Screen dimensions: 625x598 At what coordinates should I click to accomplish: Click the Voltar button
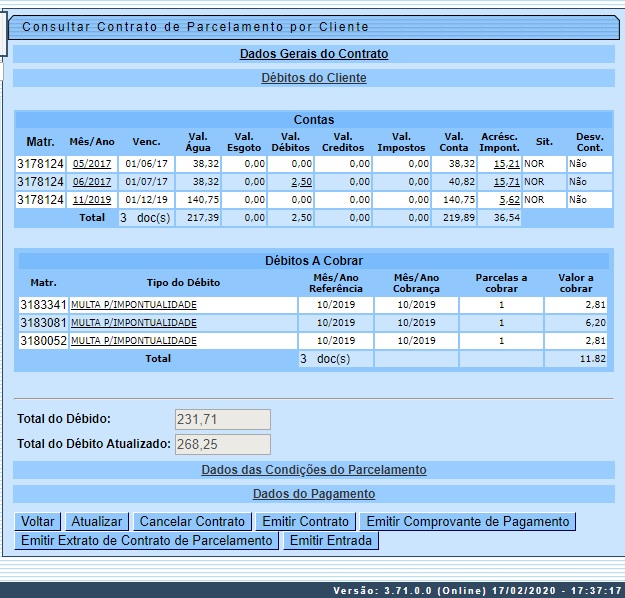(x=38, y=521)
